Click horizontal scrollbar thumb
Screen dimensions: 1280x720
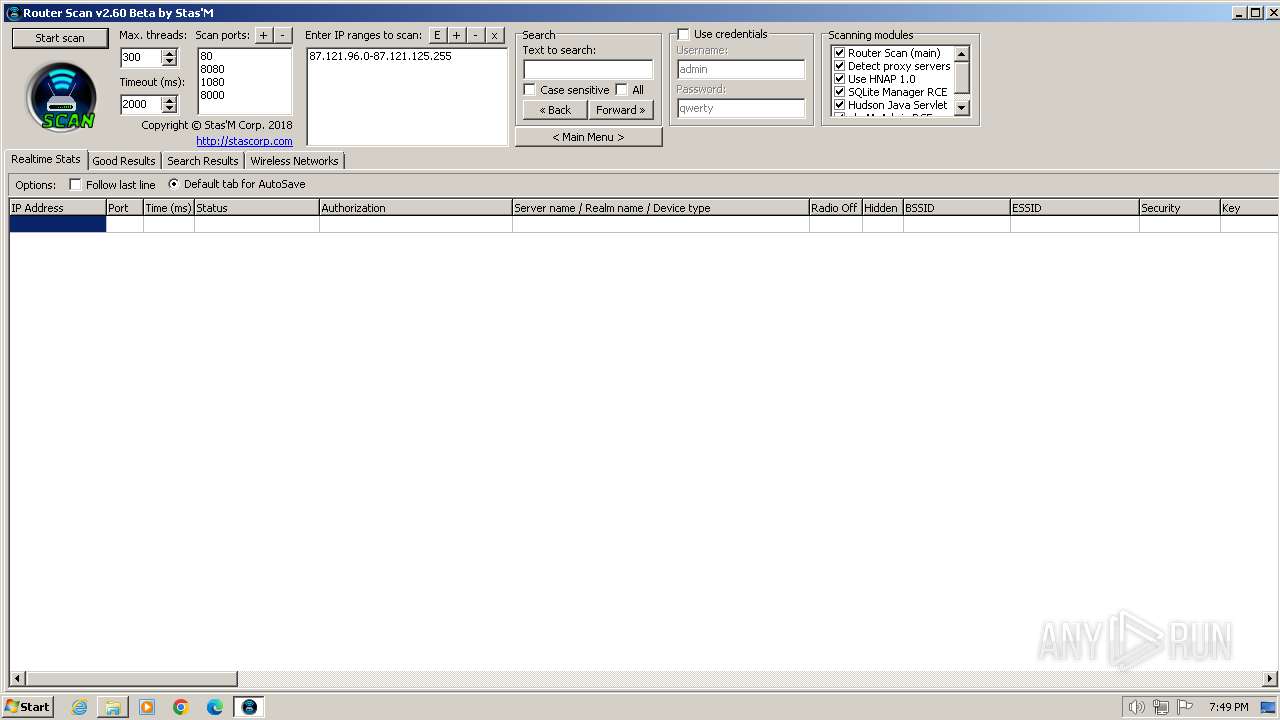coord(130,679)
